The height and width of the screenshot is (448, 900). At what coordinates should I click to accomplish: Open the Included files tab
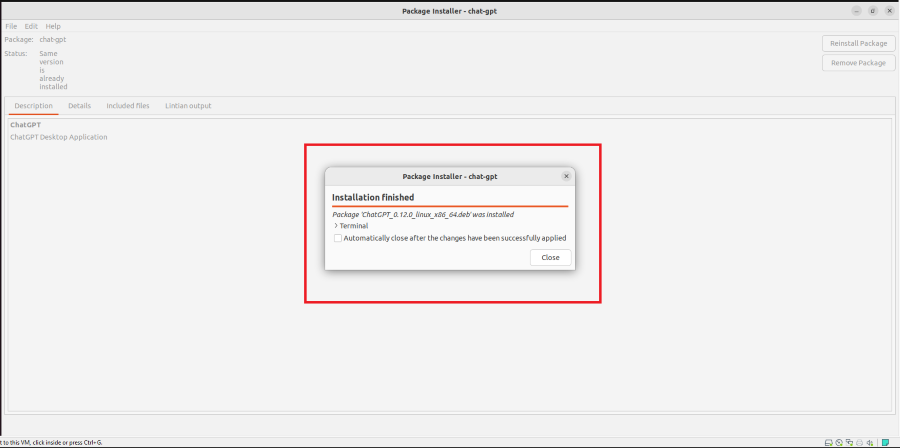[128, 106]
